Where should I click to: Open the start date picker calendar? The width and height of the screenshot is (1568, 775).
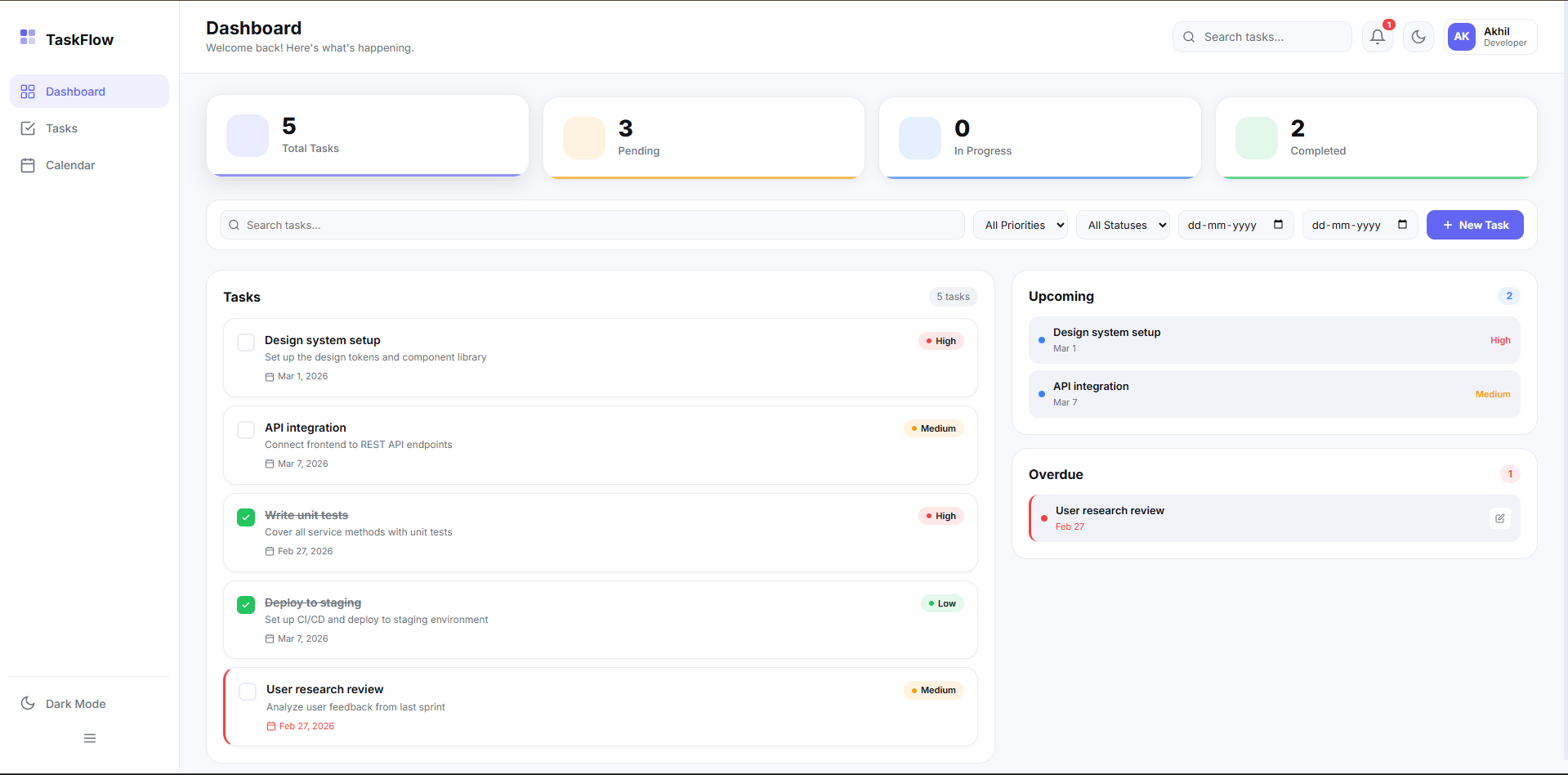[x=1279, y=225]
